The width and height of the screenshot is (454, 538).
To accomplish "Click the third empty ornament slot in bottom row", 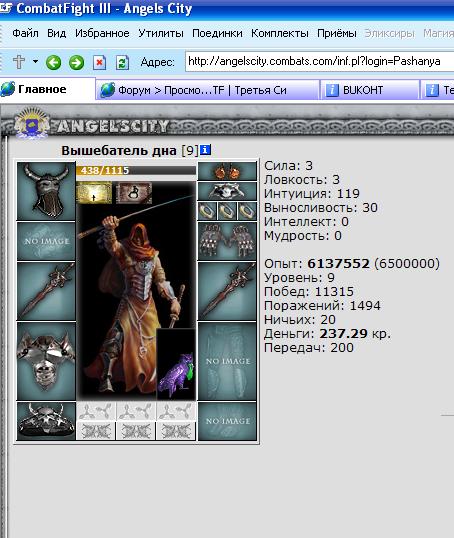I will tap(176, 431).
